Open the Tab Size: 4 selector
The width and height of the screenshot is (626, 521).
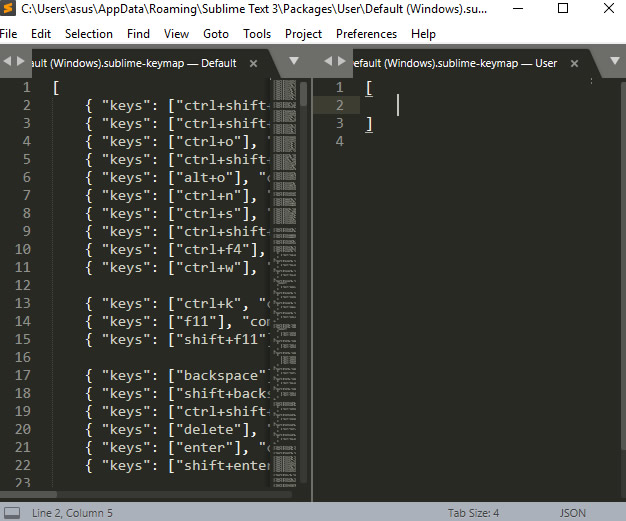click(473, 513)
